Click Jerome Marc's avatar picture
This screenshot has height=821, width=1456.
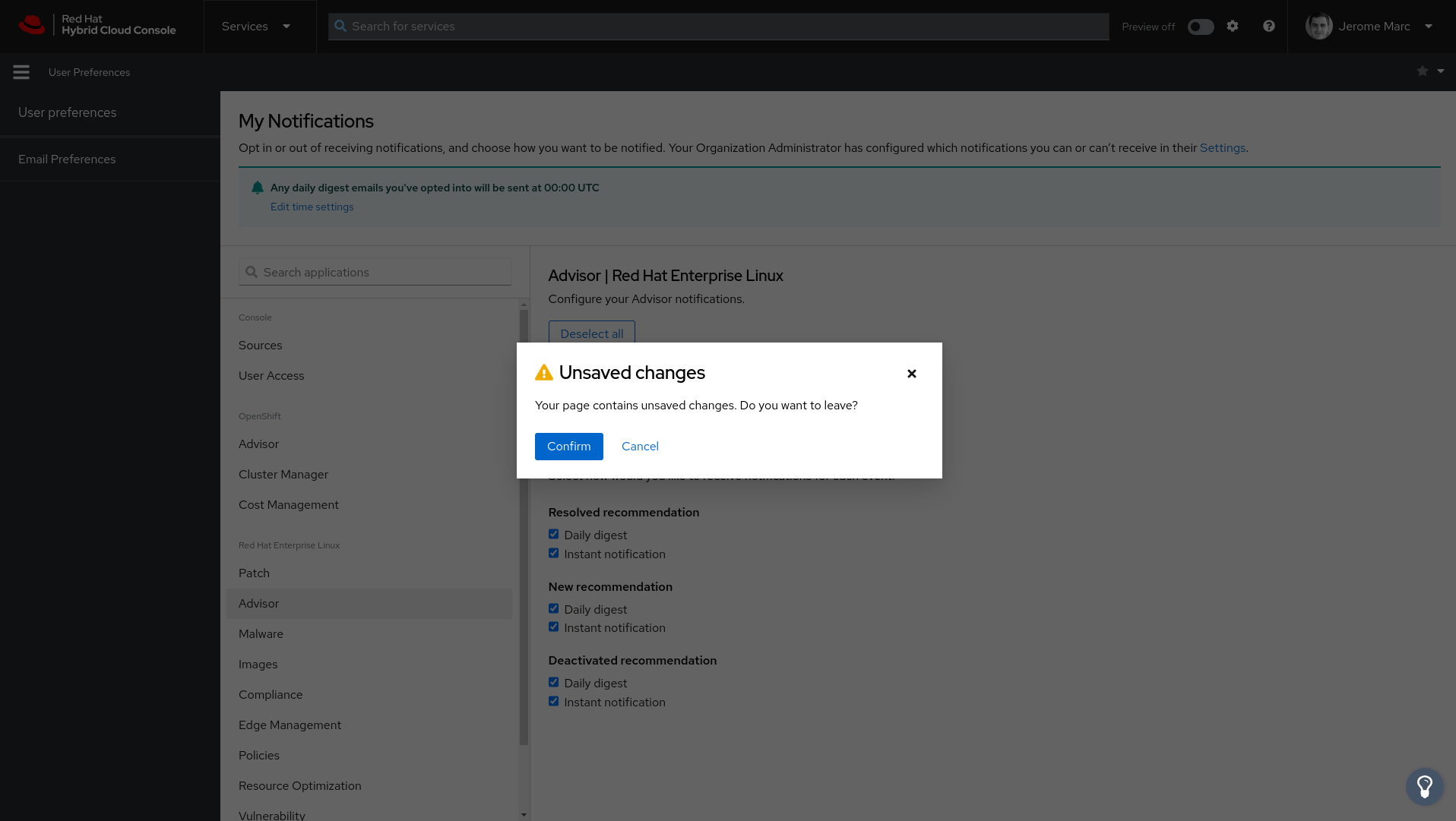(x=1318, y=26)
